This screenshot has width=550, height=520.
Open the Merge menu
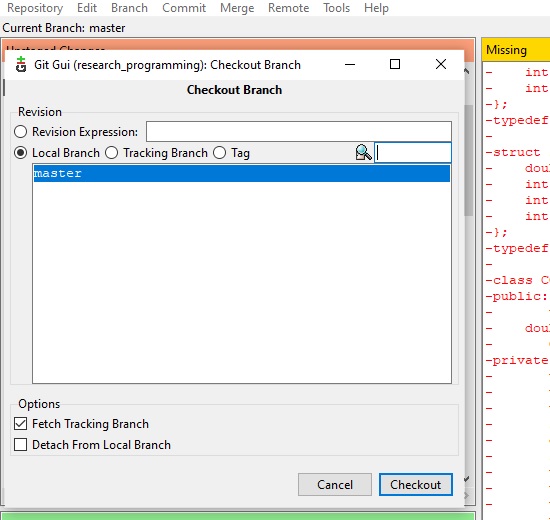237,8
